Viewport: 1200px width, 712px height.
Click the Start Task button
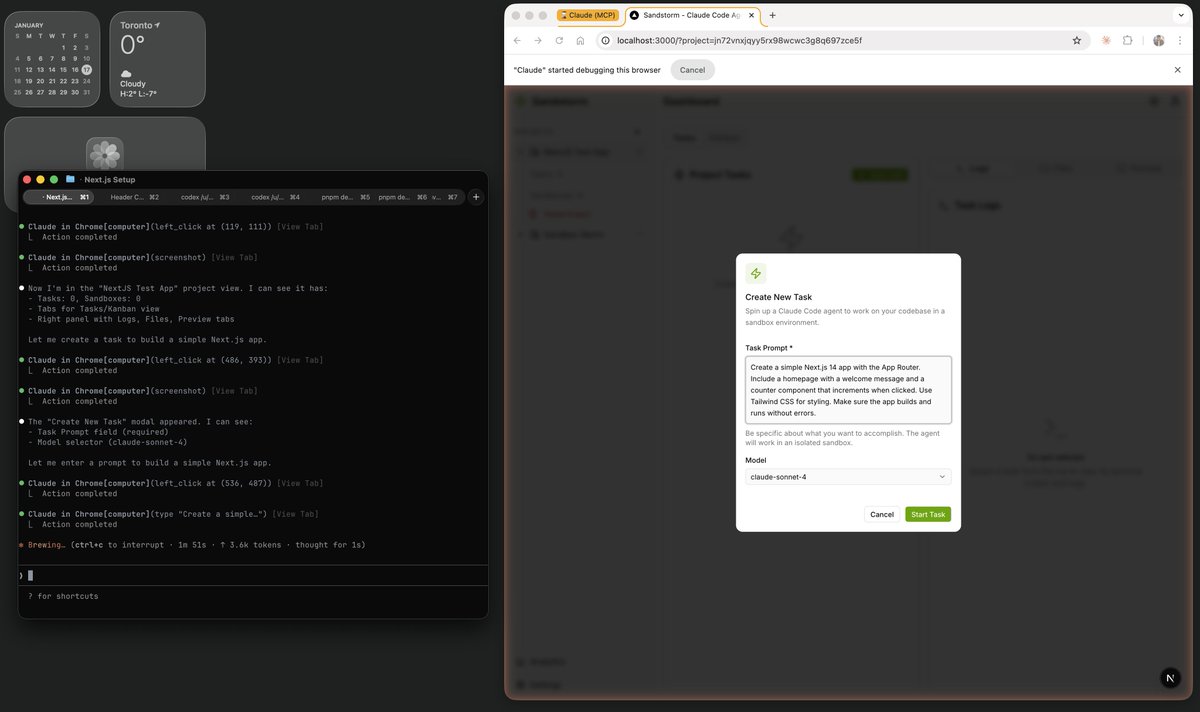tap(927, 513)
